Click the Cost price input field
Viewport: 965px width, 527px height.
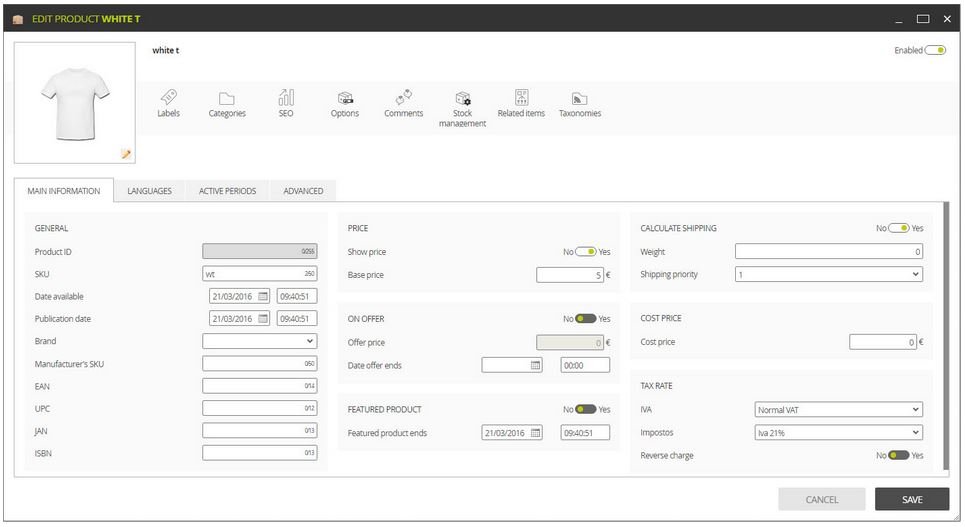883,342
